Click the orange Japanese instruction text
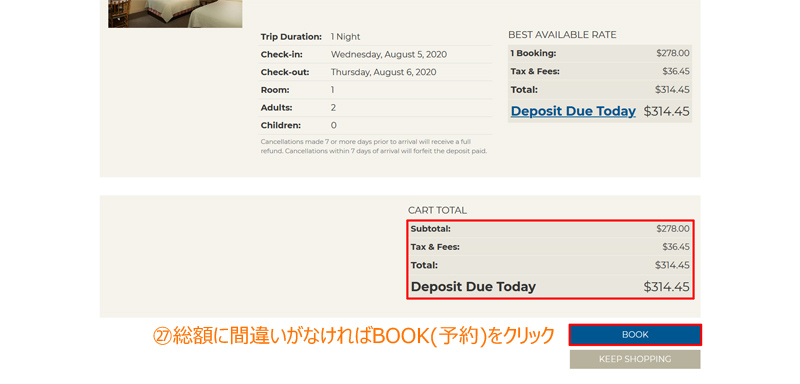800x384 pixels. pos(354,336)
